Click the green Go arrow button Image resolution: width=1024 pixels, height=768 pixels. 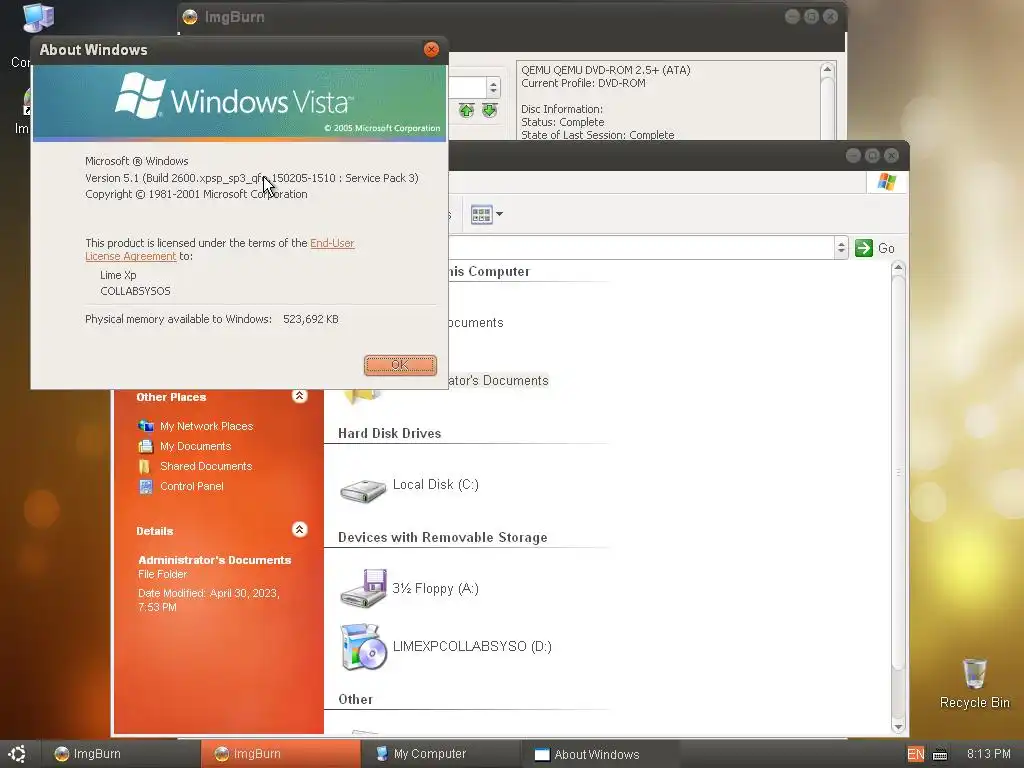pos(864,248)
